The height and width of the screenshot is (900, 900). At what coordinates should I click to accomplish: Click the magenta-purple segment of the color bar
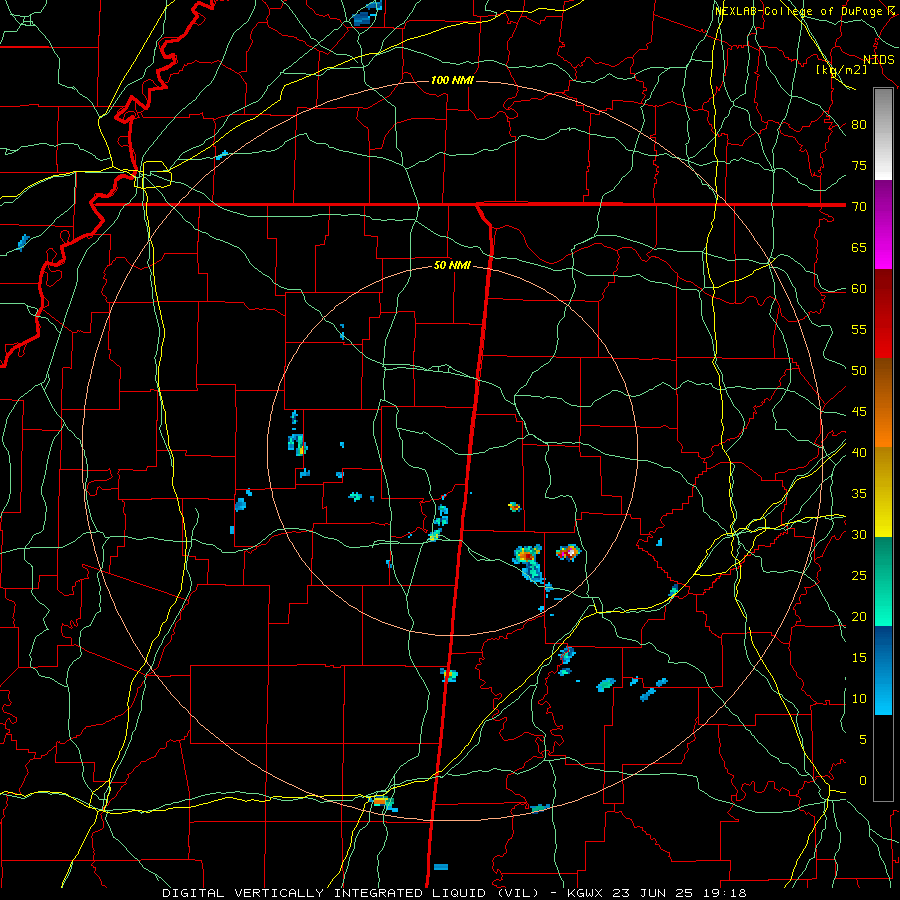click(x=883, y=224)
